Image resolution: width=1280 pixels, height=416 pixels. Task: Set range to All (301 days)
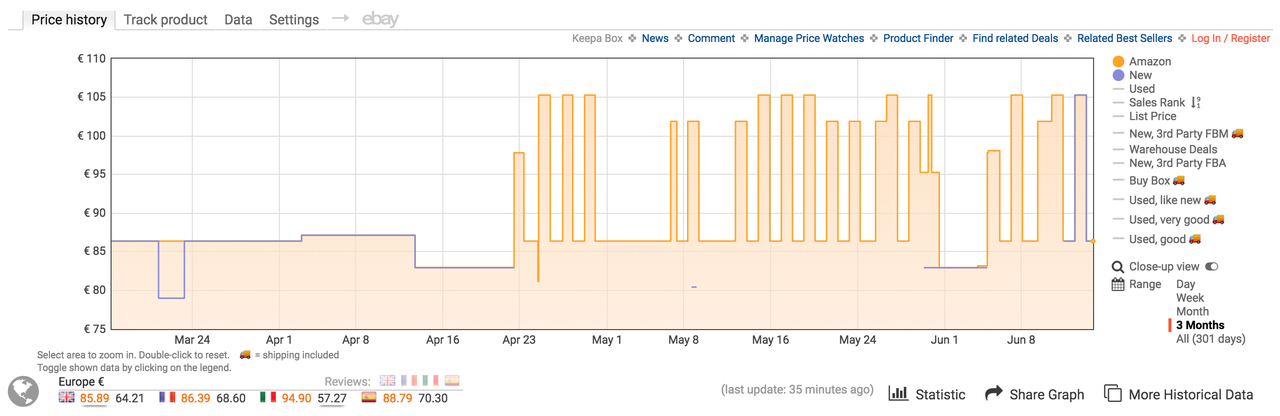tap(1210, 339)
